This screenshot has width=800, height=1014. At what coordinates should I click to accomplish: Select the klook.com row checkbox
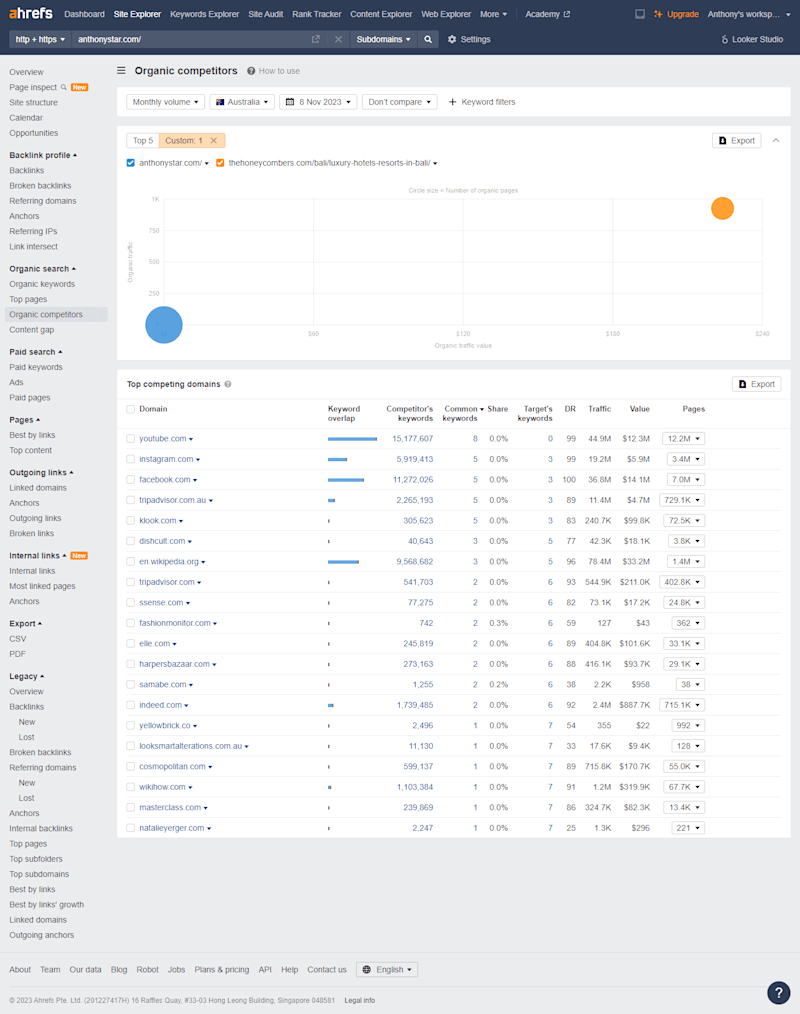pos(131,521)
